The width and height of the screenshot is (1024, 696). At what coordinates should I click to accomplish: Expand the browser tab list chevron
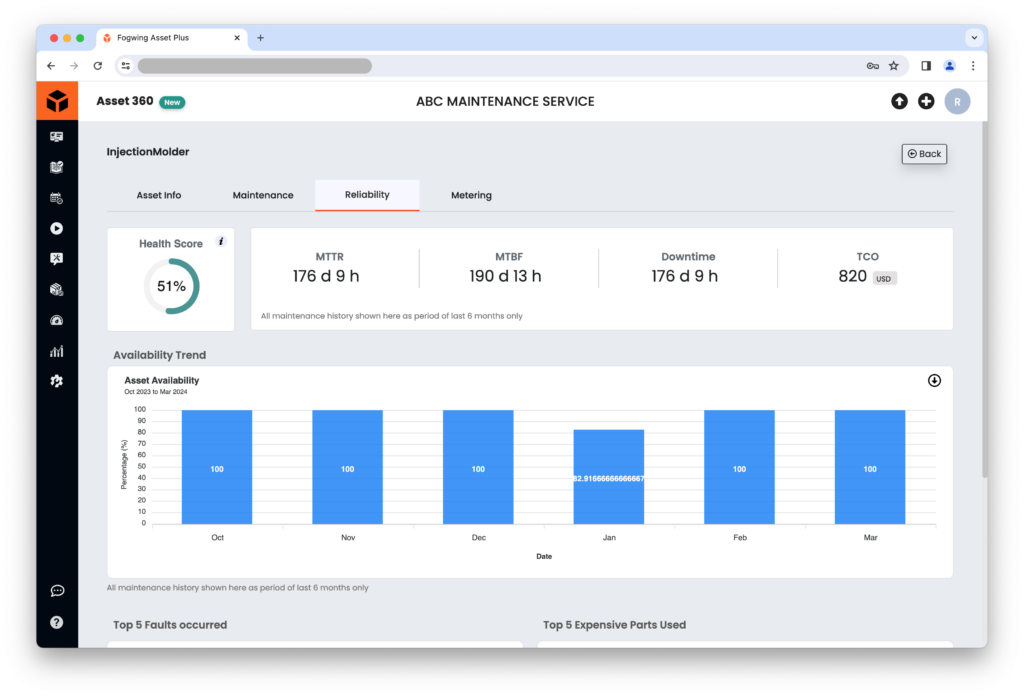click(974, 38)
